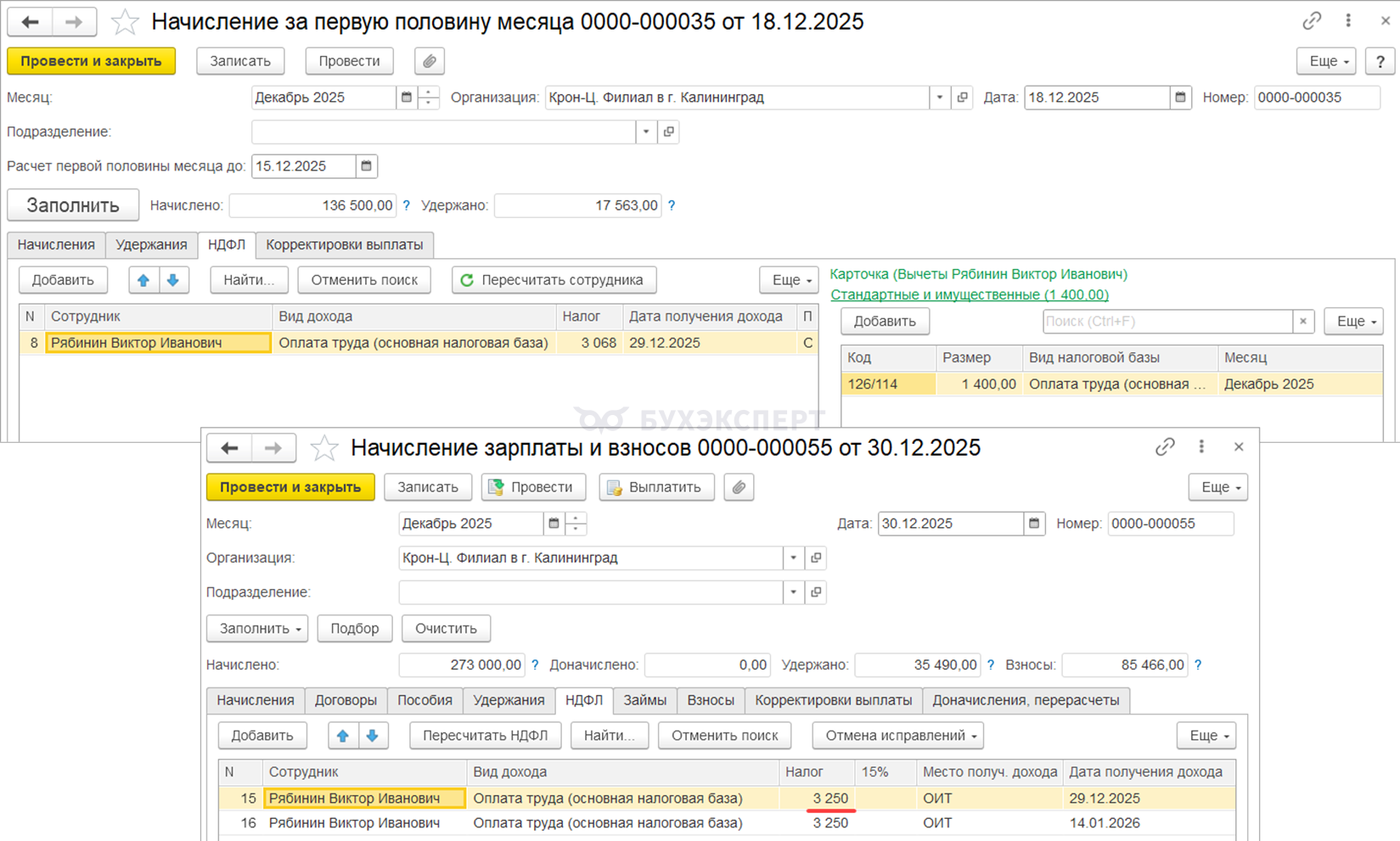Click the month stepper next to top Декабрь 2025

click(429, 98)
